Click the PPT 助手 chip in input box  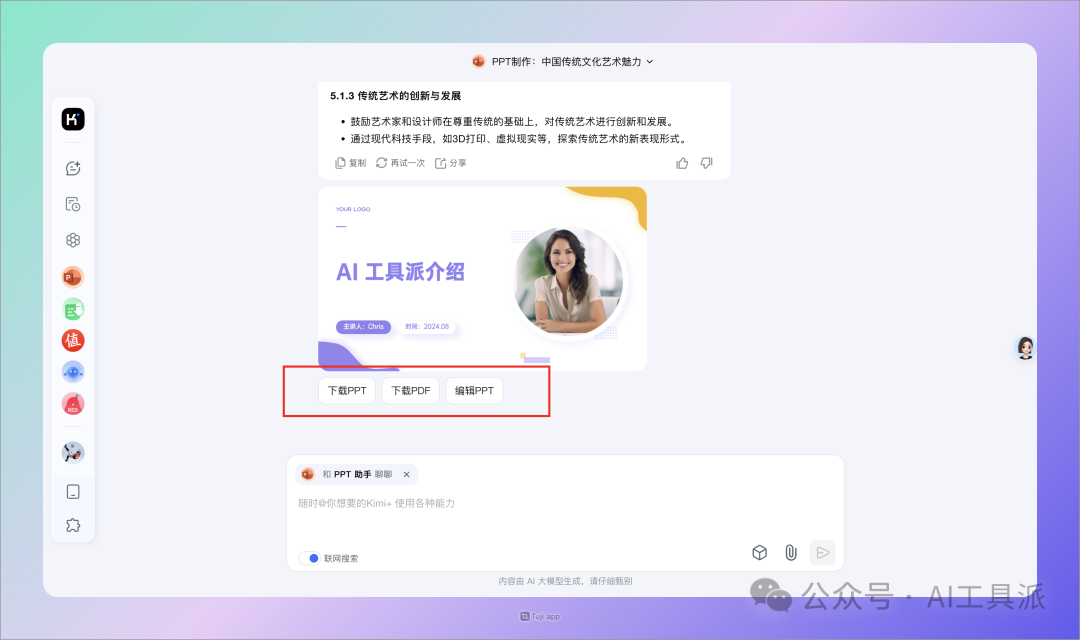357,475
